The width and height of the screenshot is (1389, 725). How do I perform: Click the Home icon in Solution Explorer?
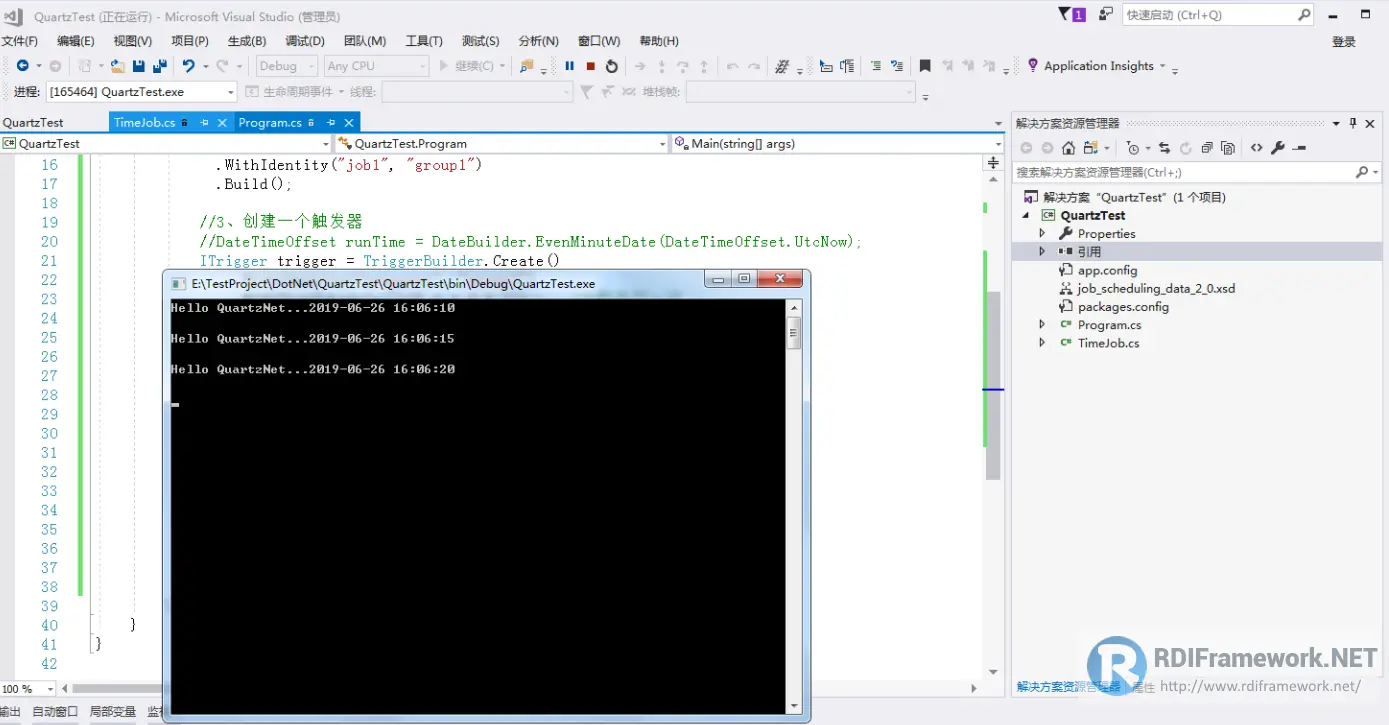1068,148
